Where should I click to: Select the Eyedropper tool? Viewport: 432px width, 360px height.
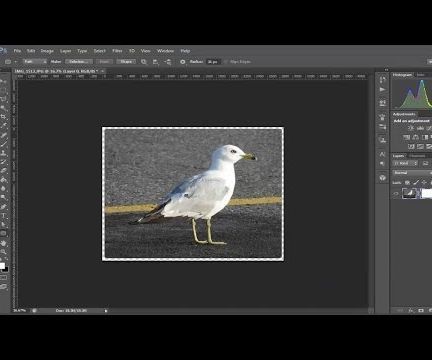coord(3,125)
